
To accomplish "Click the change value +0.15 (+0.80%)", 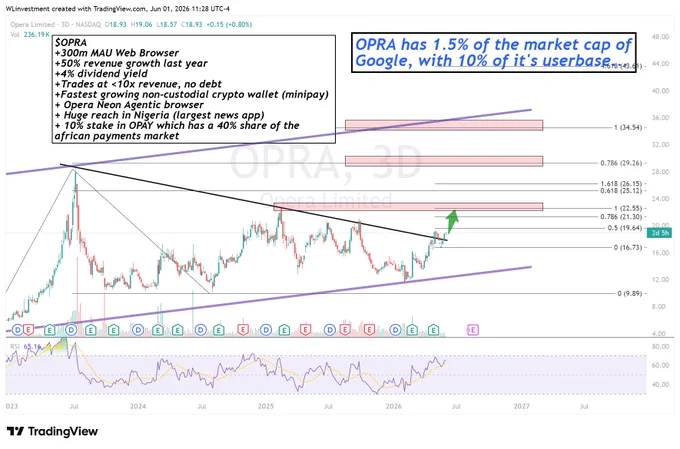I will tap(229, 25).
